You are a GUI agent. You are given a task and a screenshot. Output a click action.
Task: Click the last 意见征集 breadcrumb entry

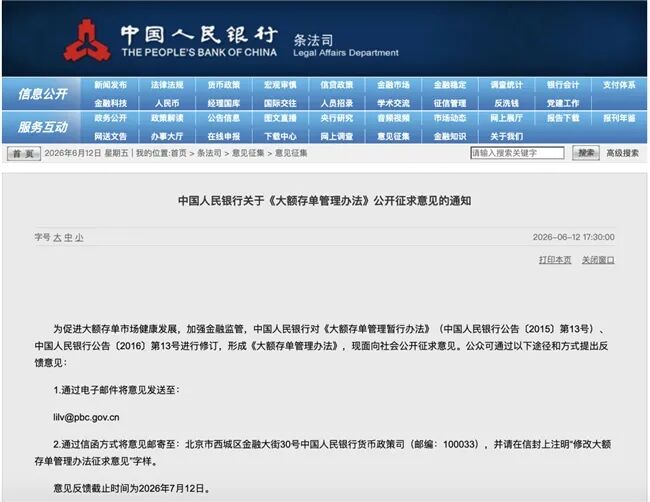[291, 153]
